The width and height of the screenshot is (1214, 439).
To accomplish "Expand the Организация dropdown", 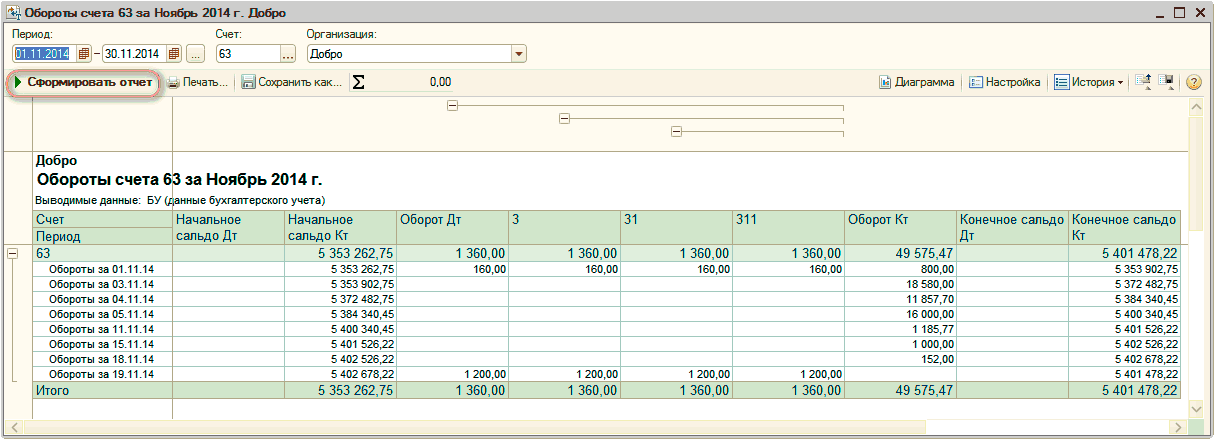I will click(518, 54).
